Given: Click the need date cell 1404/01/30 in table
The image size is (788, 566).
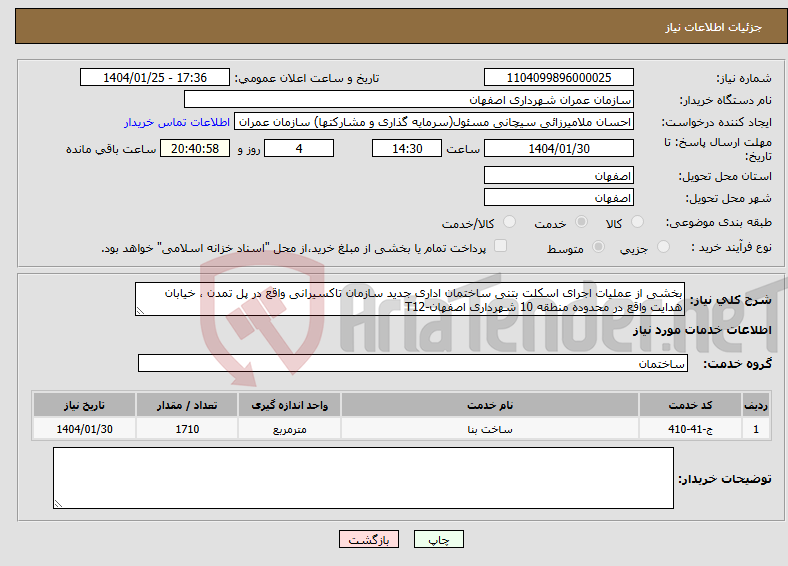Looking at the screenshot, I should pos(84,429).
